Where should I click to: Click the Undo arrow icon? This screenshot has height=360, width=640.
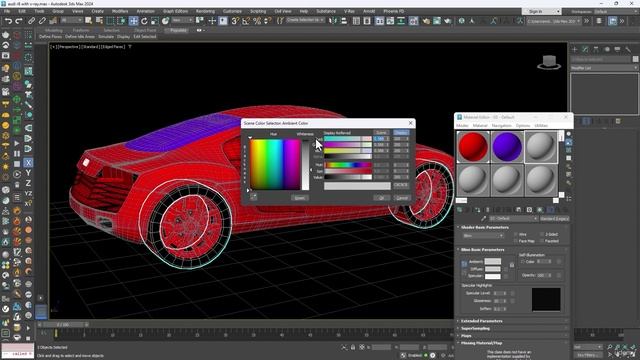pyautogui.click(x=8, y=21)
